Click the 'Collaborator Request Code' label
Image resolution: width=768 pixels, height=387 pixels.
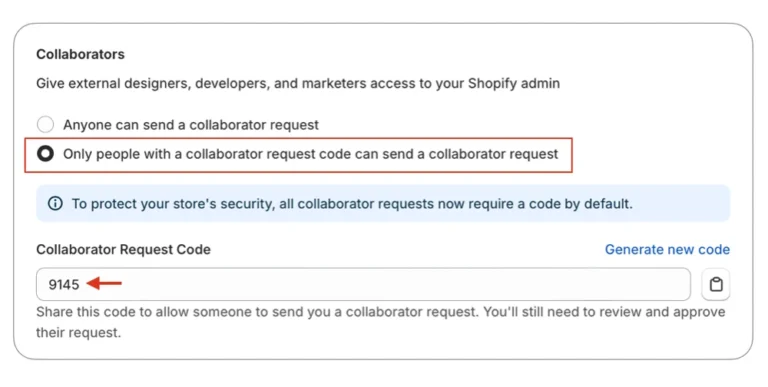click(x=123, y=249)
